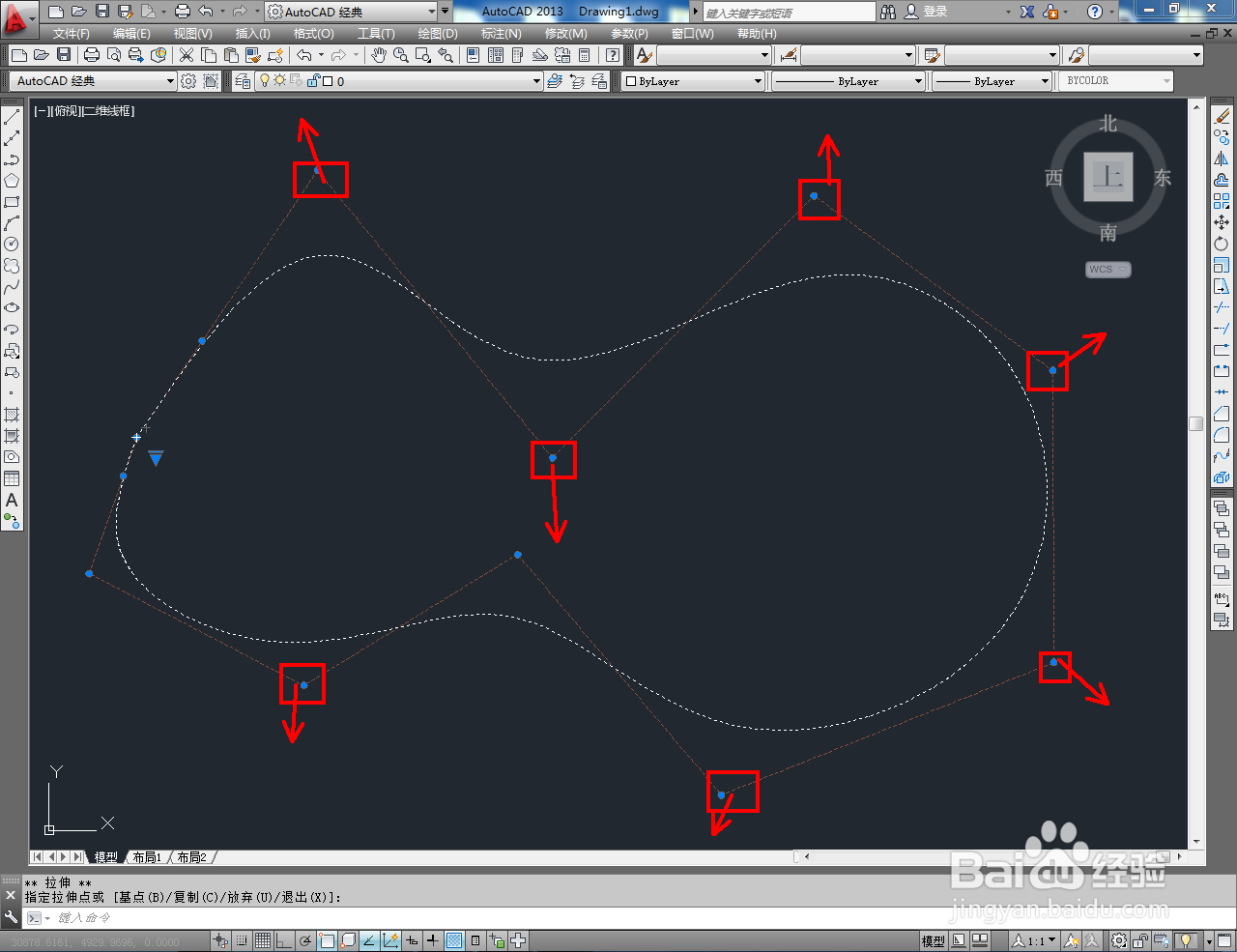Open the dimension style dropdown list
This screenshot has height=952, width=1237.
pos(858,55)
